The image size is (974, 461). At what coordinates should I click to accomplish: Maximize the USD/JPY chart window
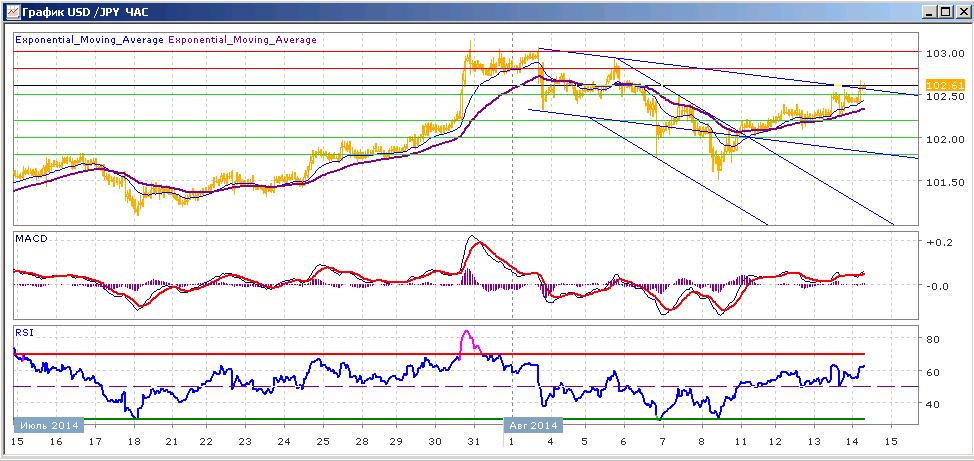(944, 12)
